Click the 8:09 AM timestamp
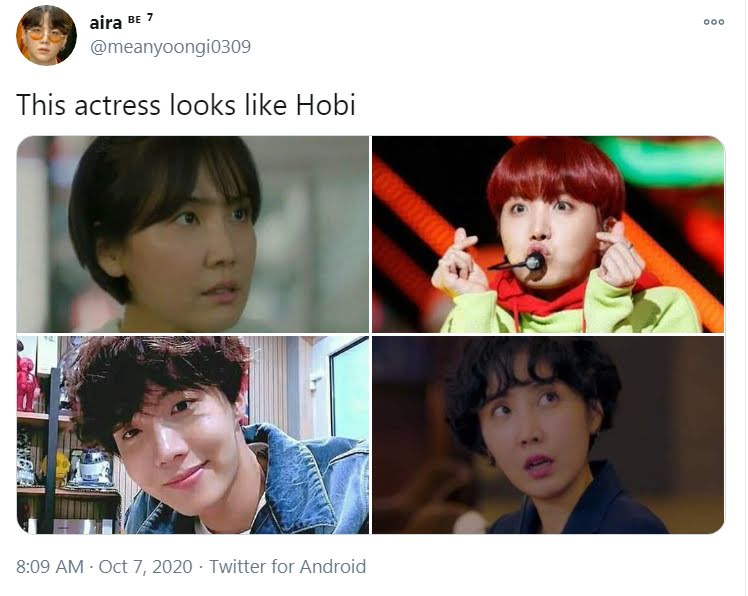This screenshot has width=748, height=596. click(x=50, y=566)
